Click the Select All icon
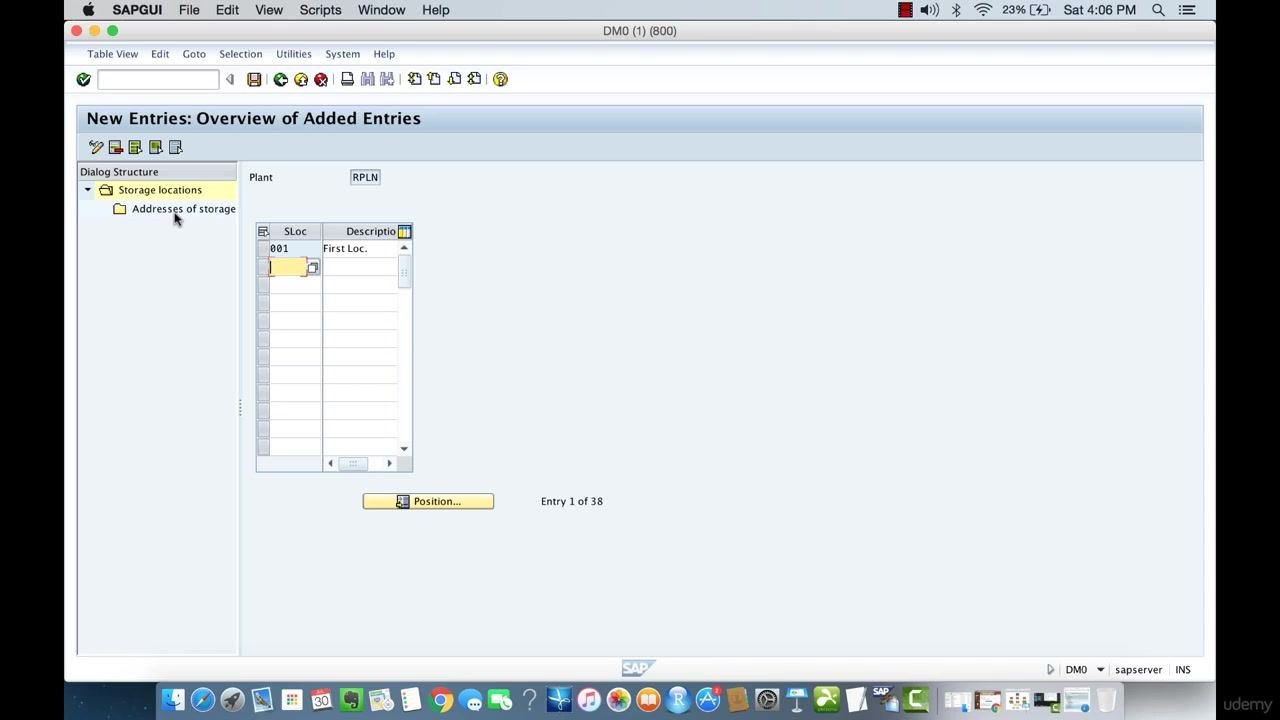This screenshot has height=720, width=1280. pyautogui.click(x=135, y=147)
